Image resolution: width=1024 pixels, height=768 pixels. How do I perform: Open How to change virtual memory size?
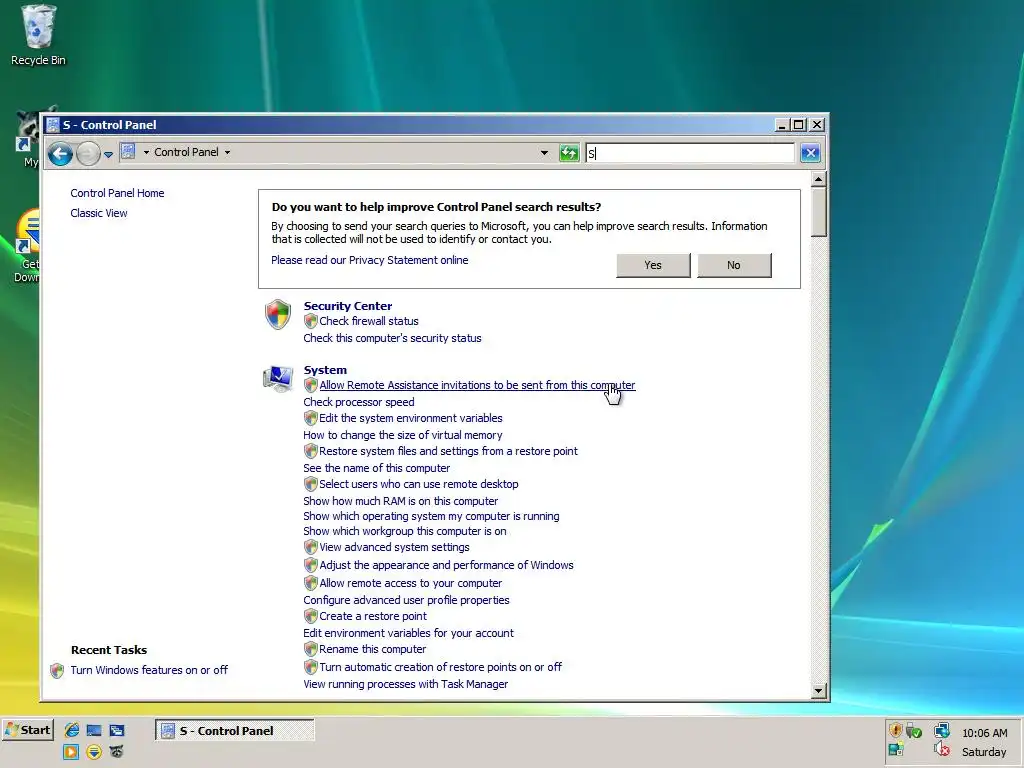pos(403,435)
